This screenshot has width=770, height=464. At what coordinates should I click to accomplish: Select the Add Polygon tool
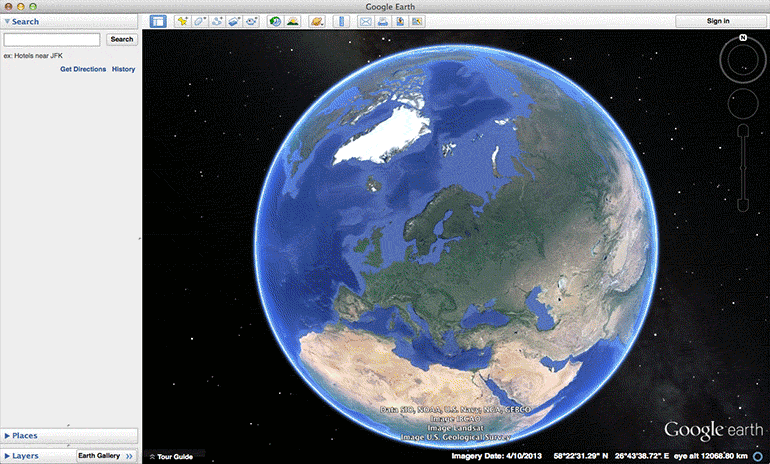[200, 21]
